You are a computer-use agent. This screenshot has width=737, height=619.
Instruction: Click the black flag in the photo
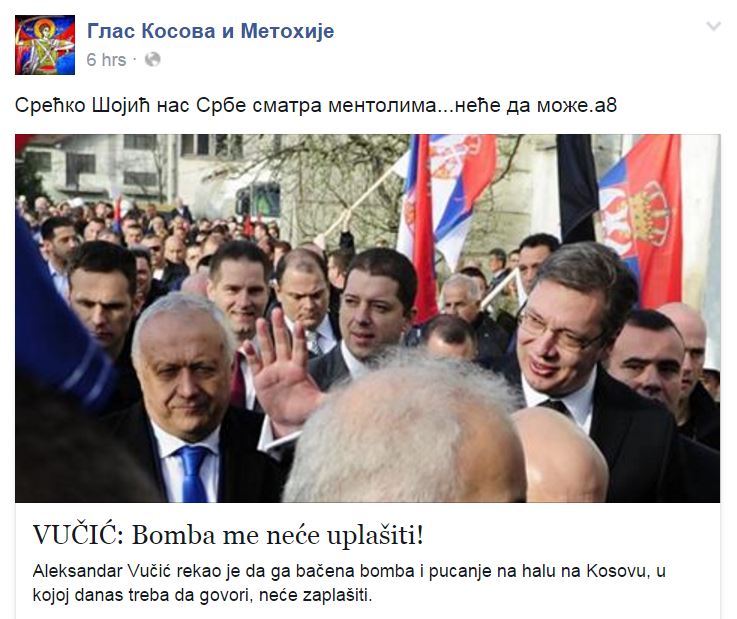(x=577, y=188)
